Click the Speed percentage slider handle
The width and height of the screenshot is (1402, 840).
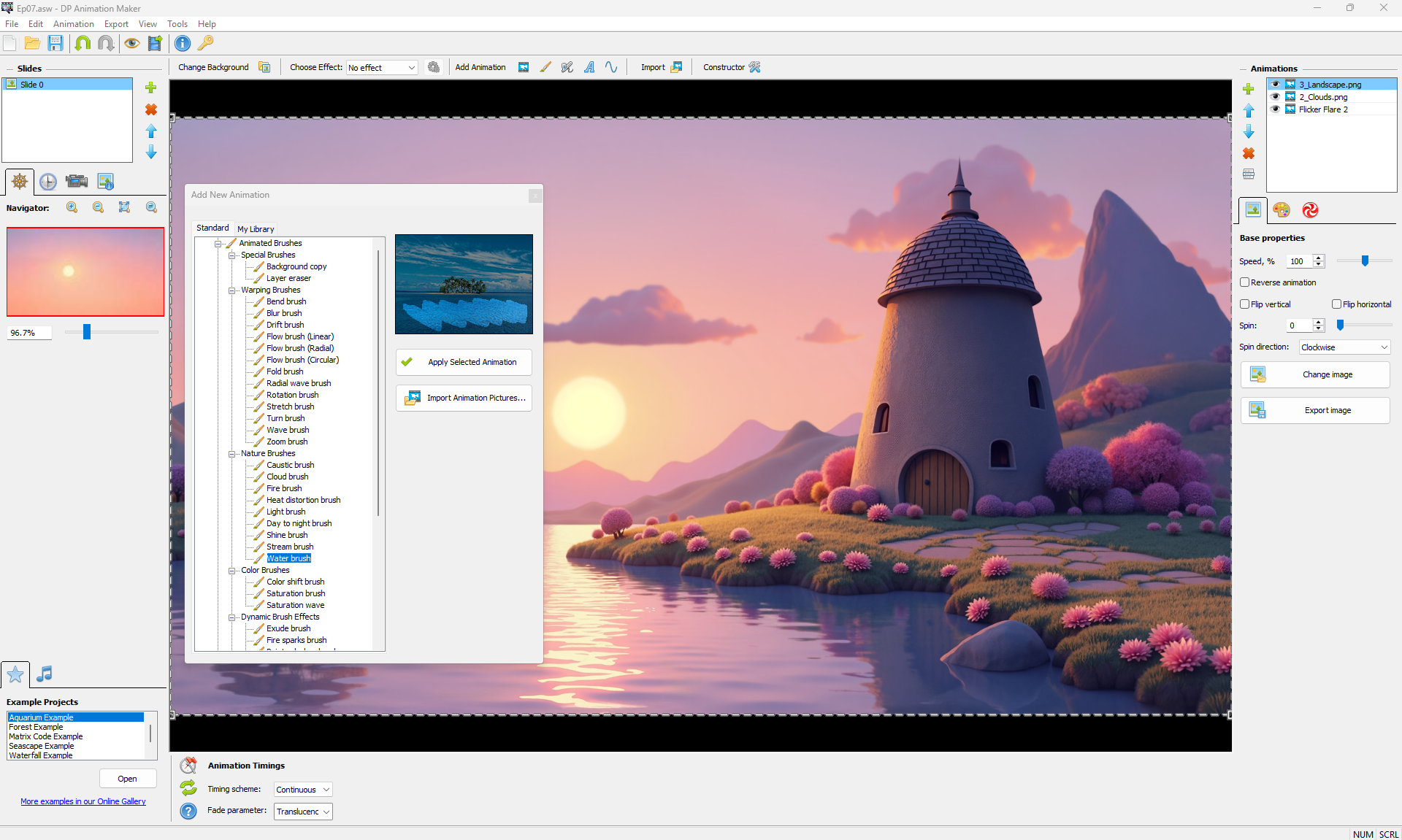coord(1365,261)
